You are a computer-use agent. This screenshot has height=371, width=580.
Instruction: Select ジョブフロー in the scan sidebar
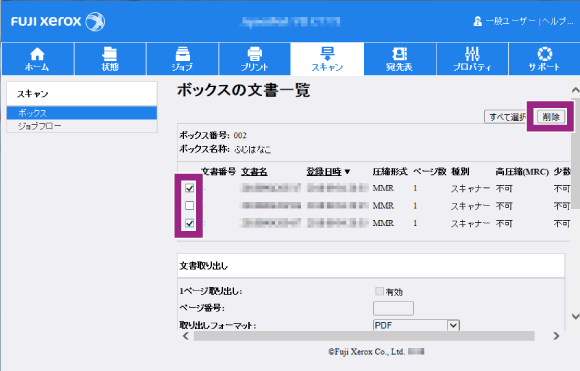pyautogui.click(x=82, y=126)
